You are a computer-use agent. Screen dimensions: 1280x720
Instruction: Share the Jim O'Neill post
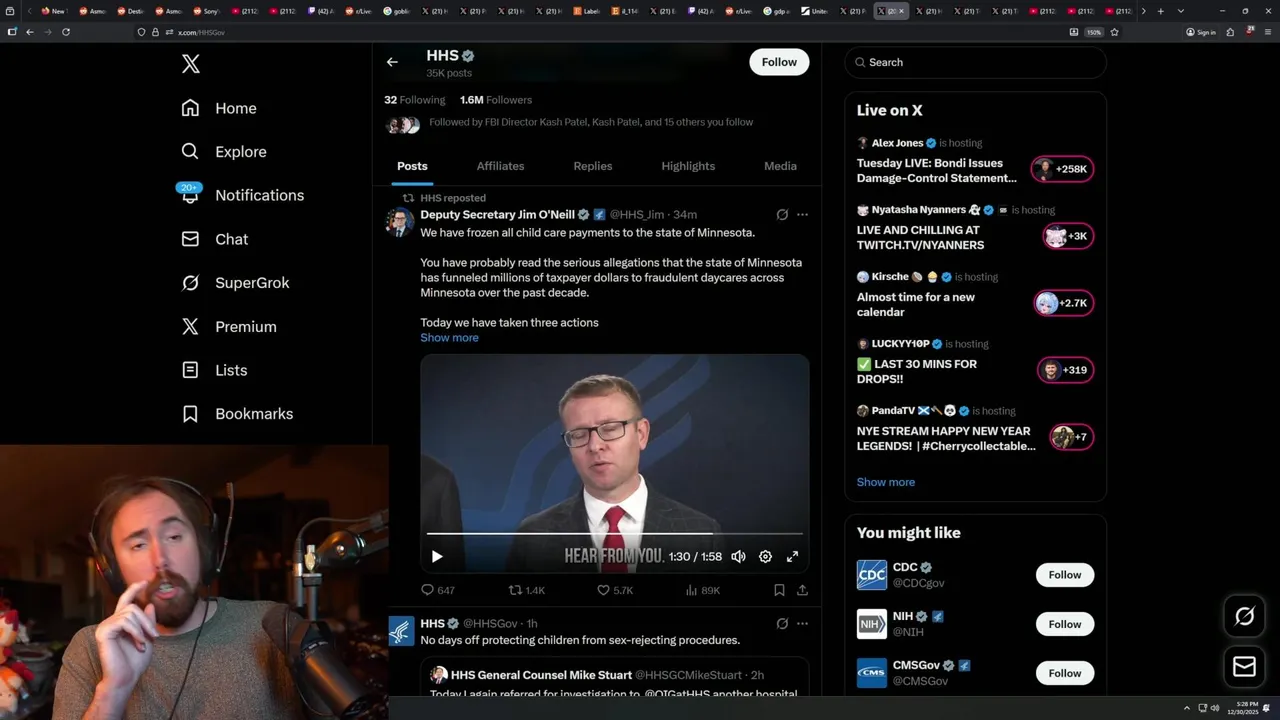(x=802, y=591)
